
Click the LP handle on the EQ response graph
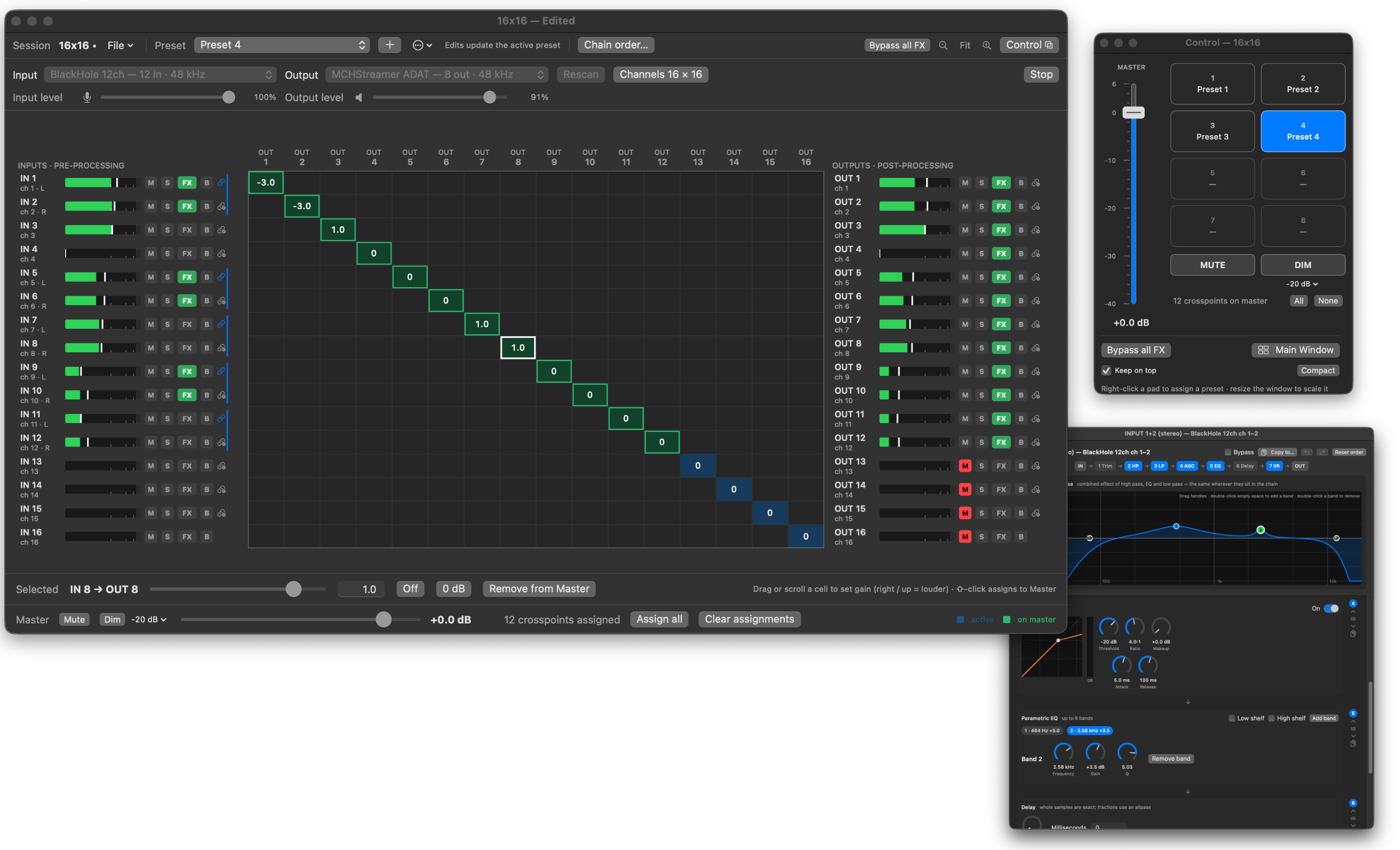1336,538
